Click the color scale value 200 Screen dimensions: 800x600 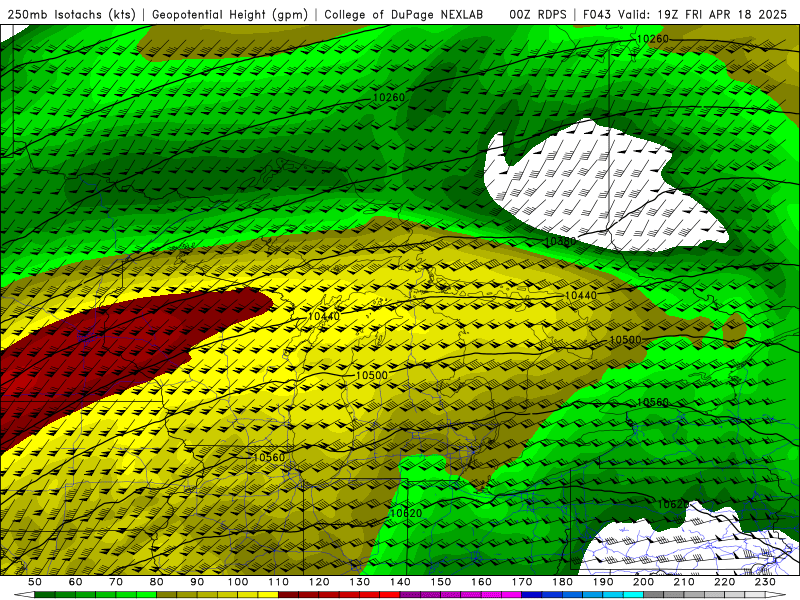(x=643, y=582)
